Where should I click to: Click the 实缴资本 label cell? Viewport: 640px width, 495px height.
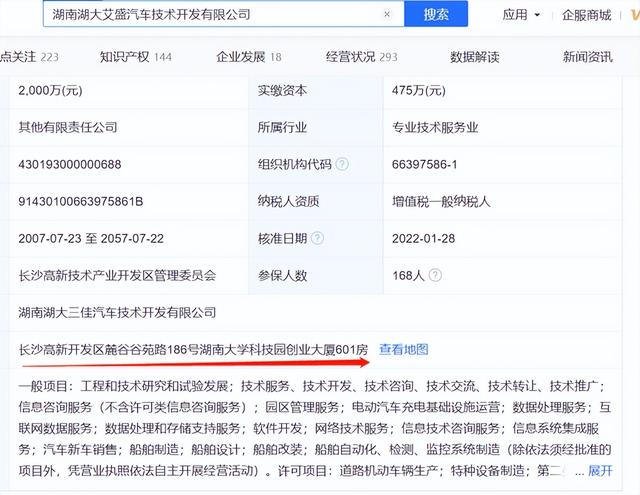[x=316, y=90]
